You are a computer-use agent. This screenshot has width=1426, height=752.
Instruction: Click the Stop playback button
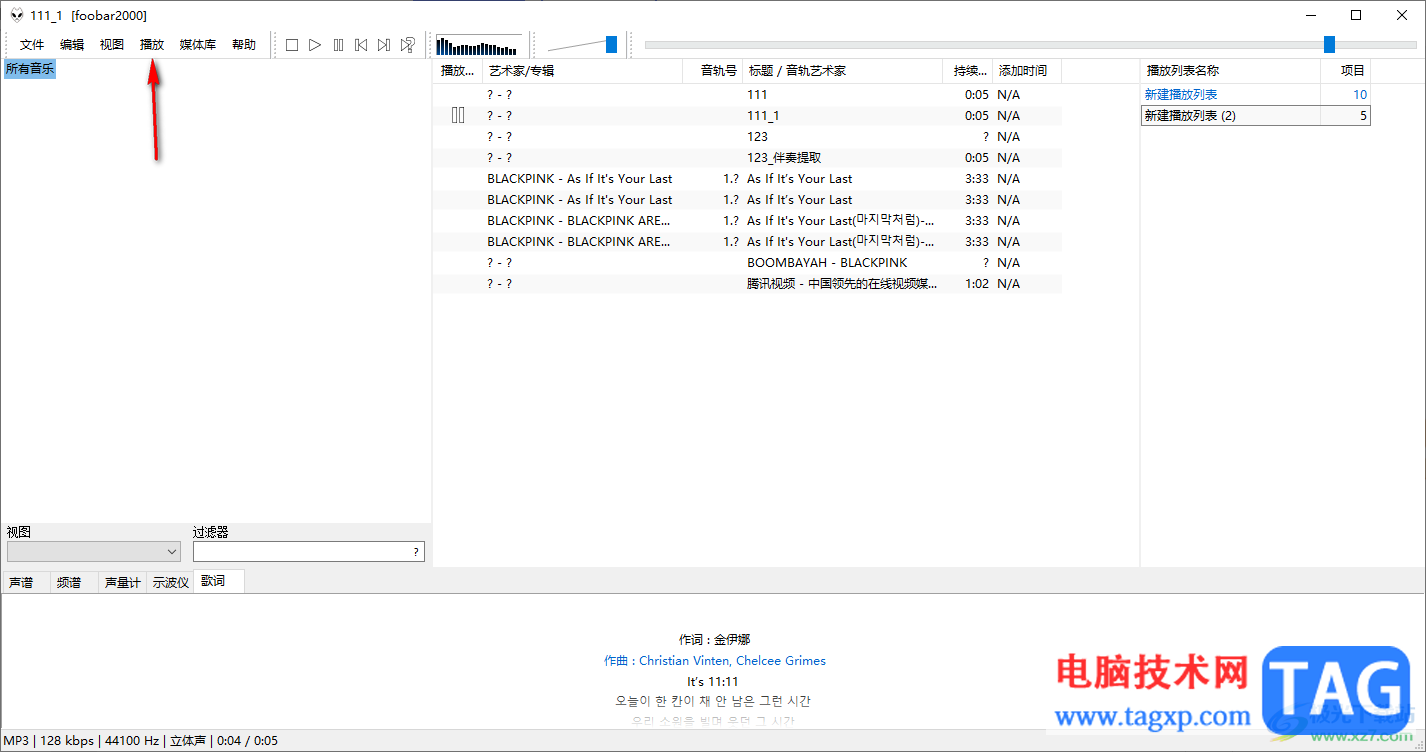pyautogui.click(x=292, y=45)
